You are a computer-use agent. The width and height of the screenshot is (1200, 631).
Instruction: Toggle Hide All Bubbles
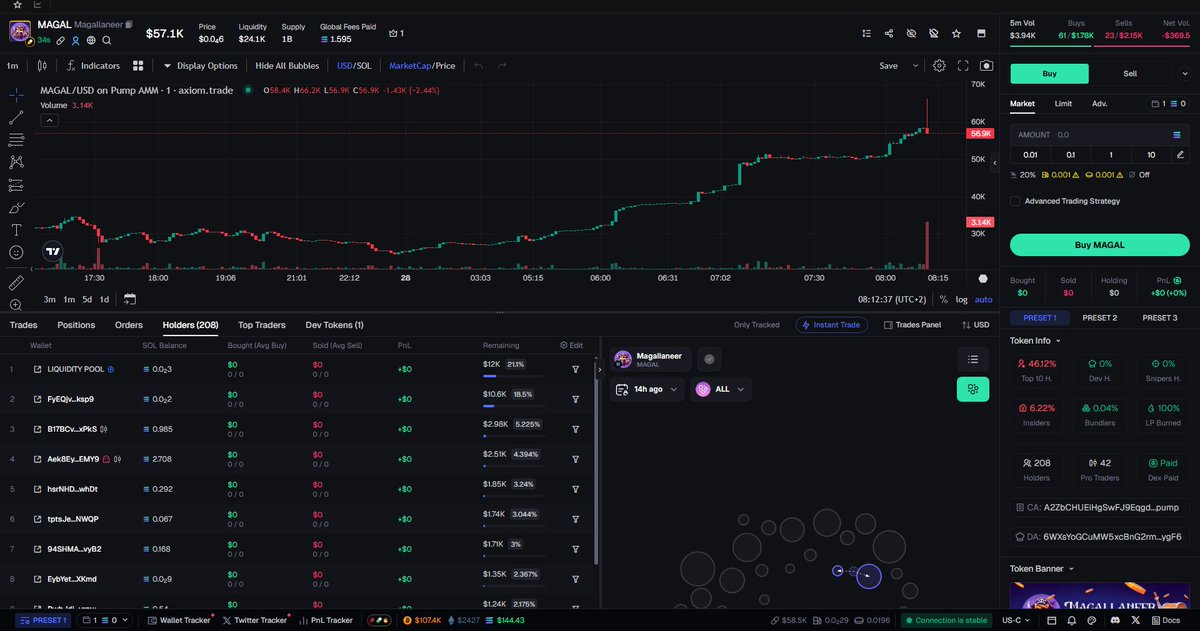(x=287, y=66)
